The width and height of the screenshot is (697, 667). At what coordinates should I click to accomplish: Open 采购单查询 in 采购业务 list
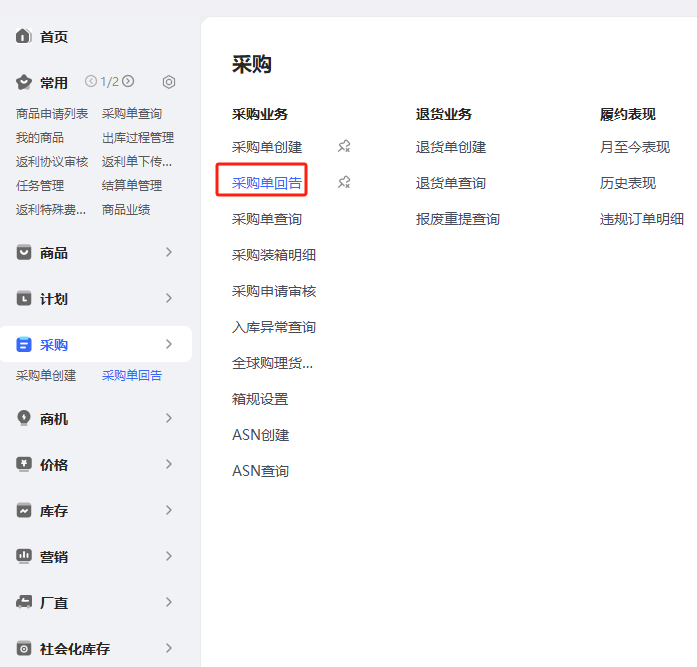tap(266, 219)
